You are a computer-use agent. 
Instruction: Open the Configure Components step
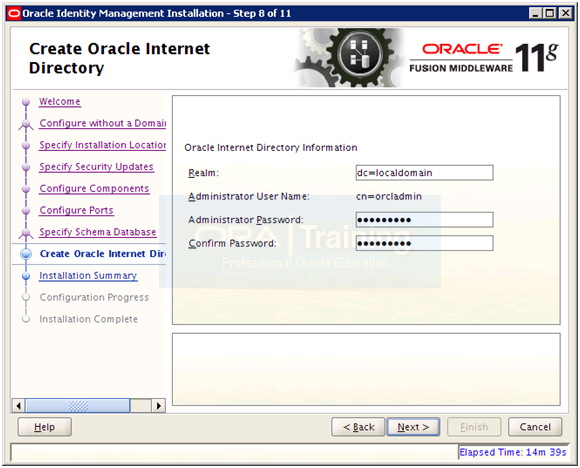coord(94,189)
